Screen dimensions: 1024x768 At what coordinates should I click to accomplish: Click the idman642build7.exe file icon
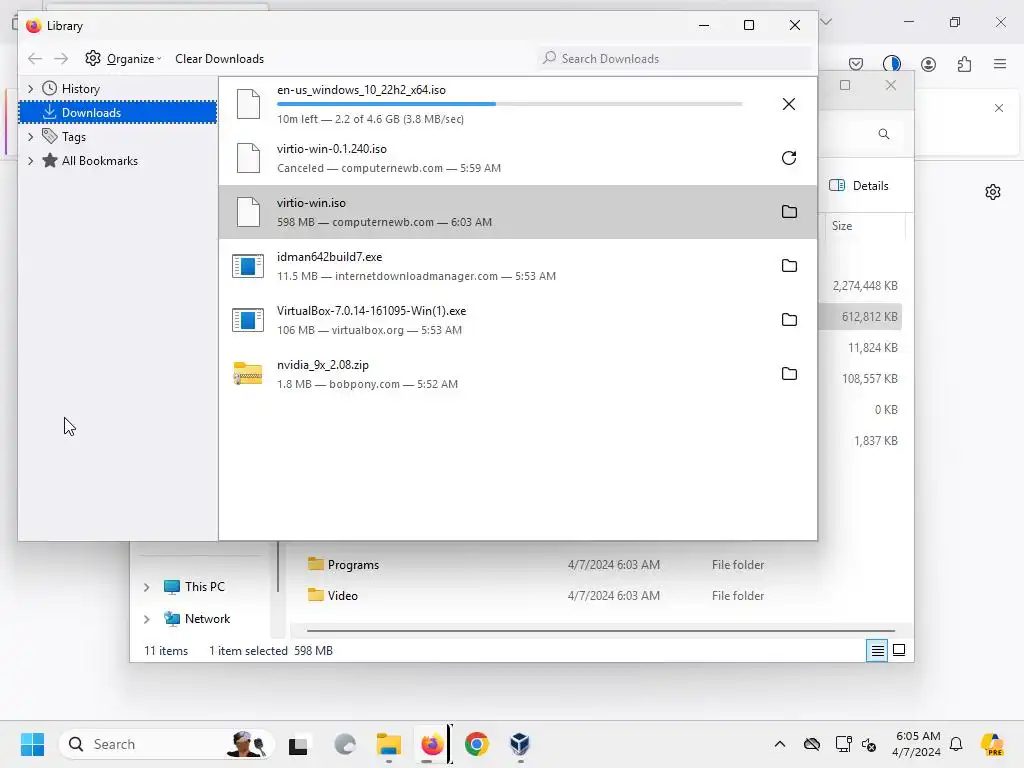click(x=248, y=266)
